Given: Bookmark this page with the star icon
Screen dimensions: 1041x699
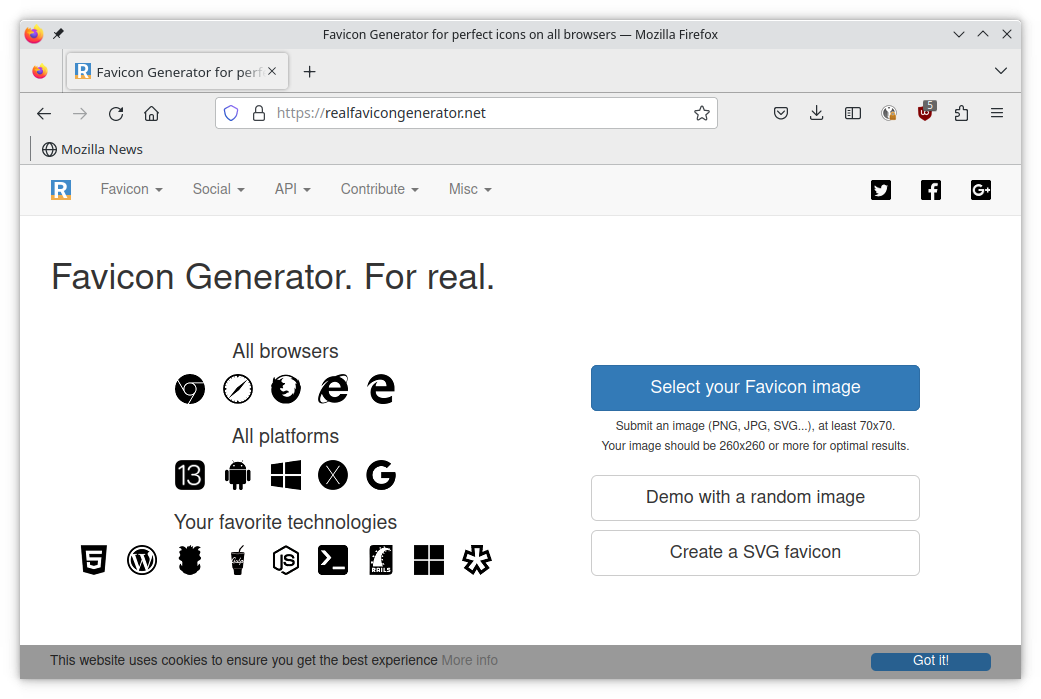Looking at the screenshot, I should pyautogui.click(x=702, y=113).
